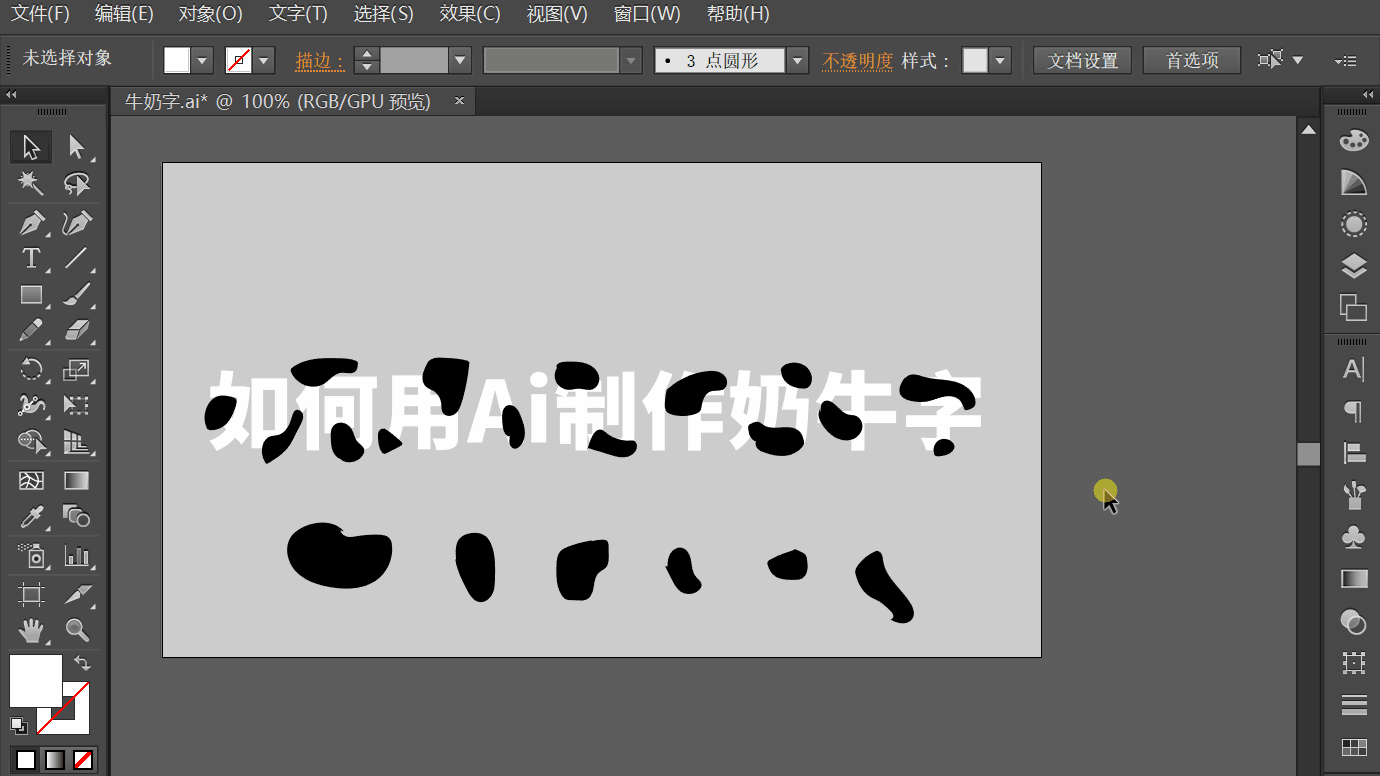Set paint mode to None
Screen dimensions: 1380x776
(x=84, y=760)
